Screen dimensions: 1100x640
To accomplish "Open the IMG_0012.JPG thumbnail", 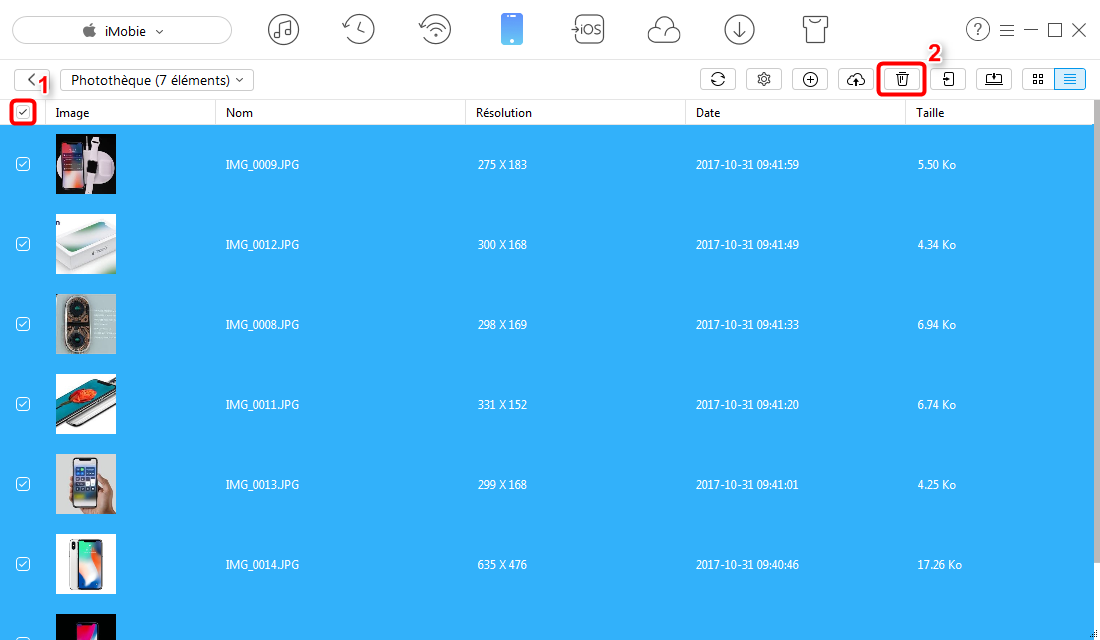I will tap(86, 244).
